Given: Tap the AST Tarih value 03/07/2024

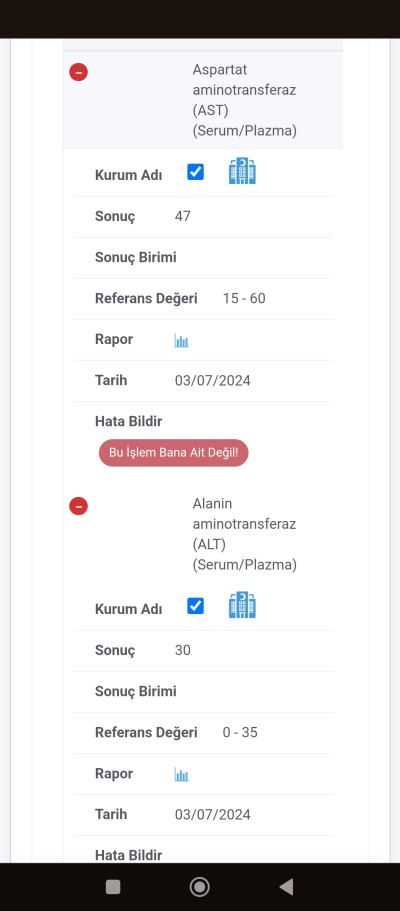Looking at the screenshot, I should tap(213, 381).
